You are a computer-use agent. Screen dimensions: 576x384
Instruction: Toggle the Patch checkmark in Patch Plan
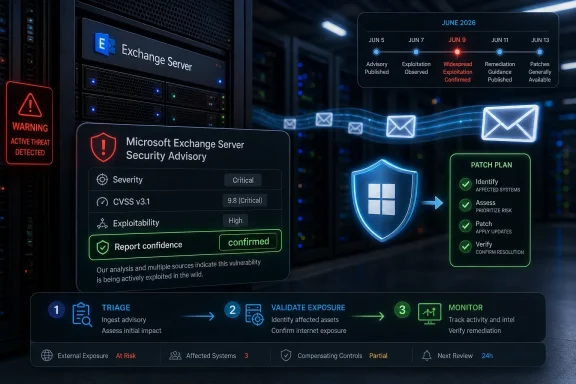[x=465, y=226]
